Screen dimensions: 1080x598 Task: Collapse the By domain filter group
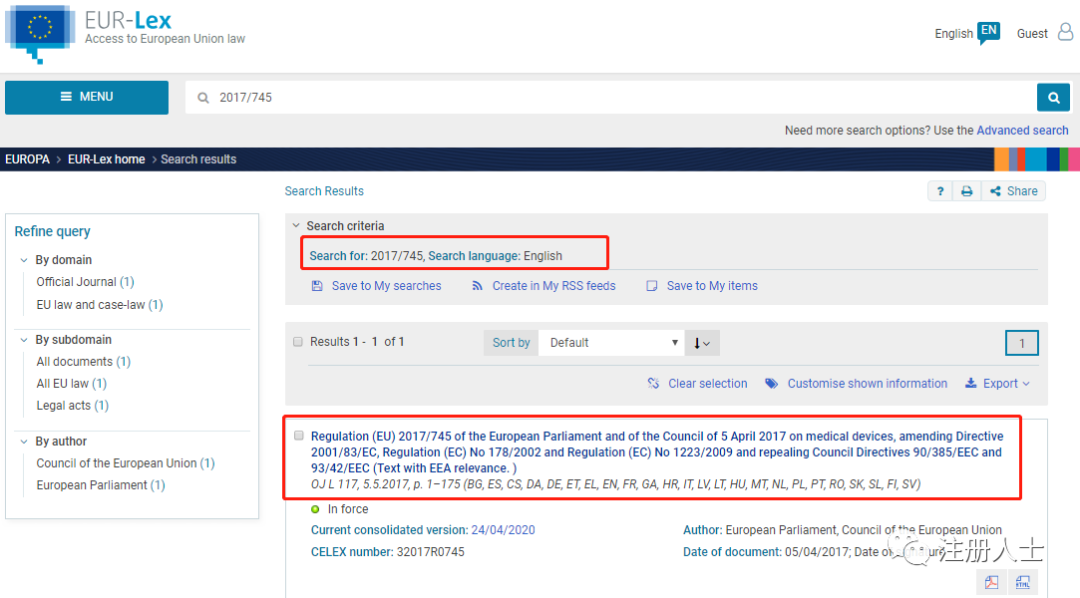[24, 260]
